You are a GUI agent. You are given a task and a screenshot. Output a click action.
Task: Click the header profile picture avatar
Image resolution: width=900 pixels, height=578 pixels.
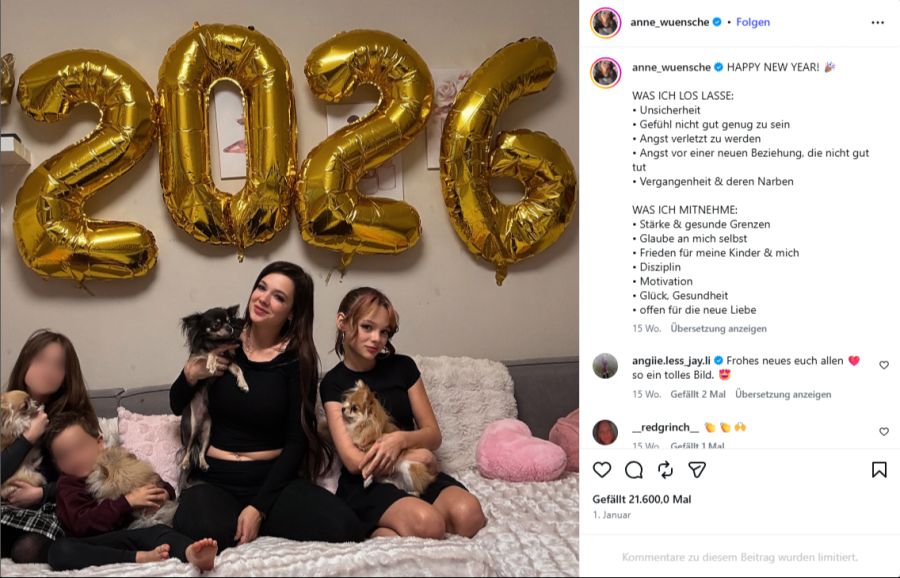tap(606, 23)
